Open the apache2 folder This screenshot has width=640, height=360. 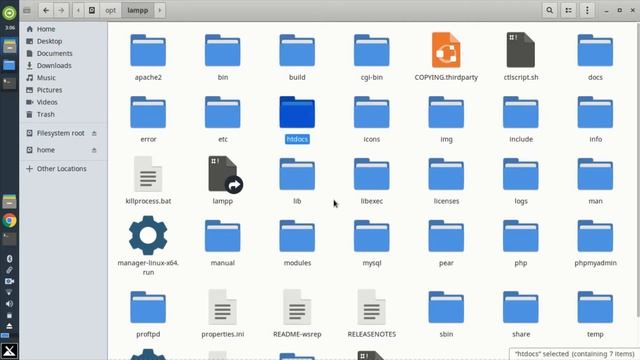click(x=148, y=51)
